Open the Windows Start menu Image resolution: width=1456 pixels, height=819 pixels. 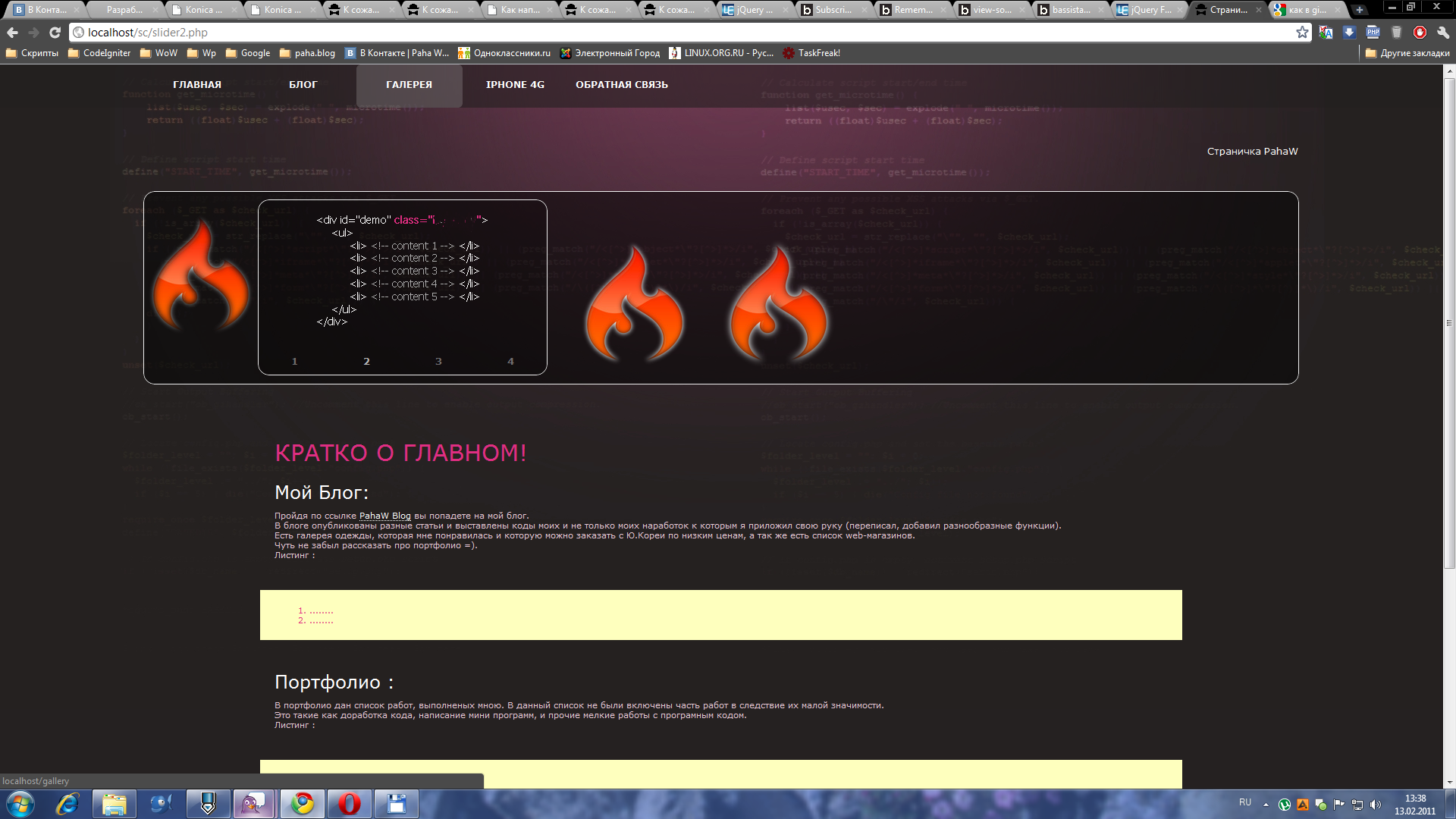pos(20,804)
